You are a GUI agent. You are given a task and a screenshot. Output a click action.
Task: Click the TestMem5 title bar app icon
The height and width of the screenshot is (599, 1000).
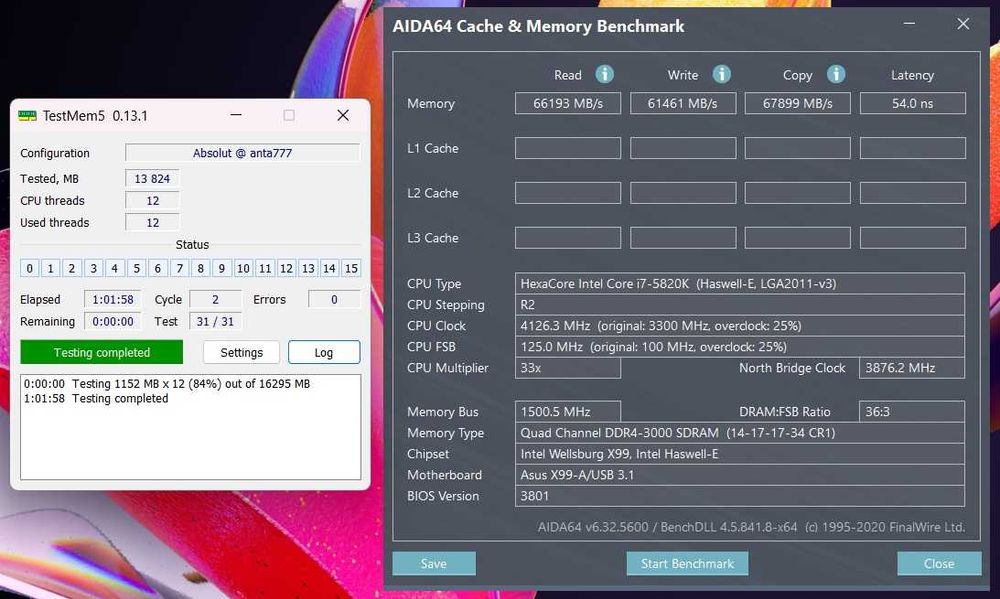(x=27, y=115)
